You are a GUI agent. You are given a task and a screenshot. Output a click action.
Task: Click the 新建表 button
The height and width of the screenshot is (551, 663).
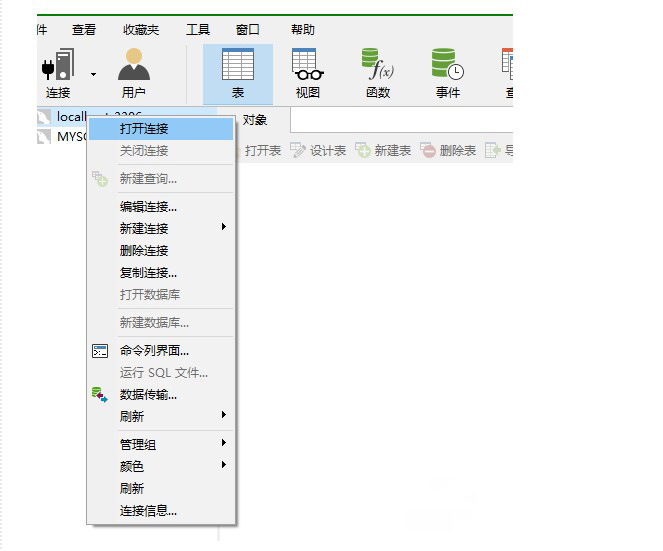pyautogui.click(x=384, y=151)
